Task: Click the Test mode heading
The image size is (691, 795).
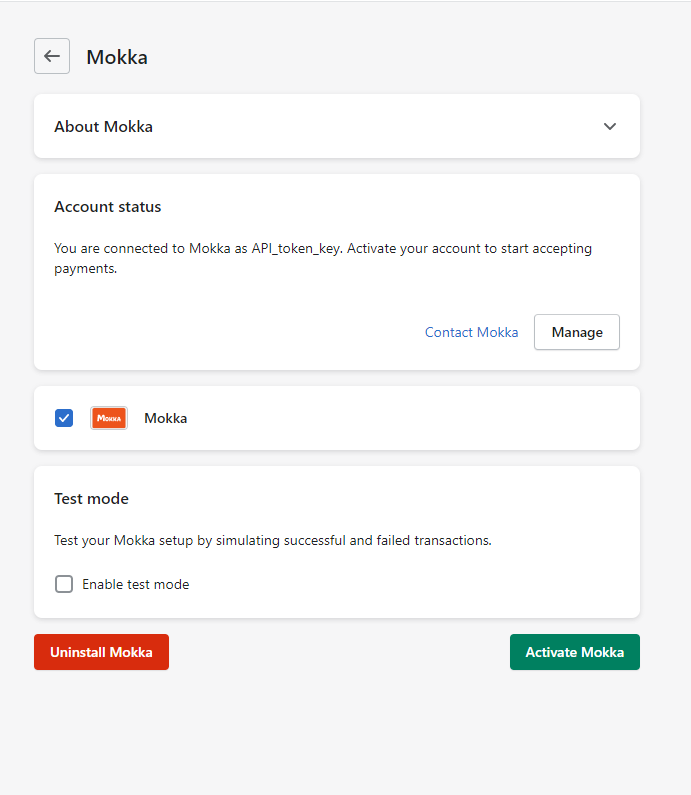Action: pyautogui.click(x=91, y=498)
